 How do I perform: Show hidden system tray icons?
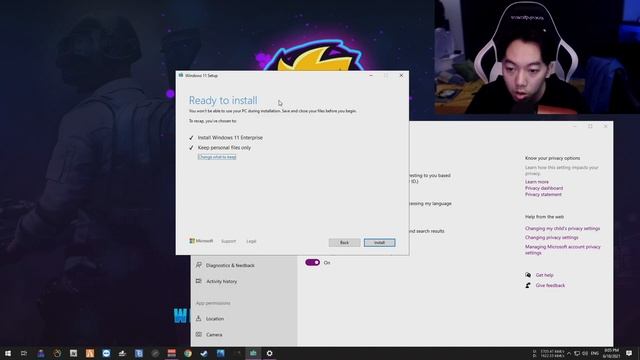(569, 353)
